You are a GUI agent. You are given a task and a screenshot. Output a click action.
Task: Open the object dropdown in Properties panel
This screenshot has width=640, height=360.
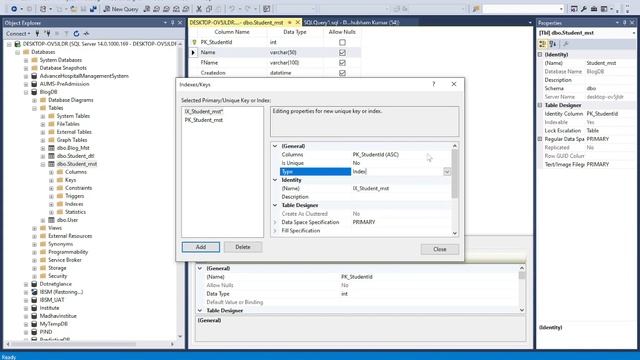tap(634, 33)
